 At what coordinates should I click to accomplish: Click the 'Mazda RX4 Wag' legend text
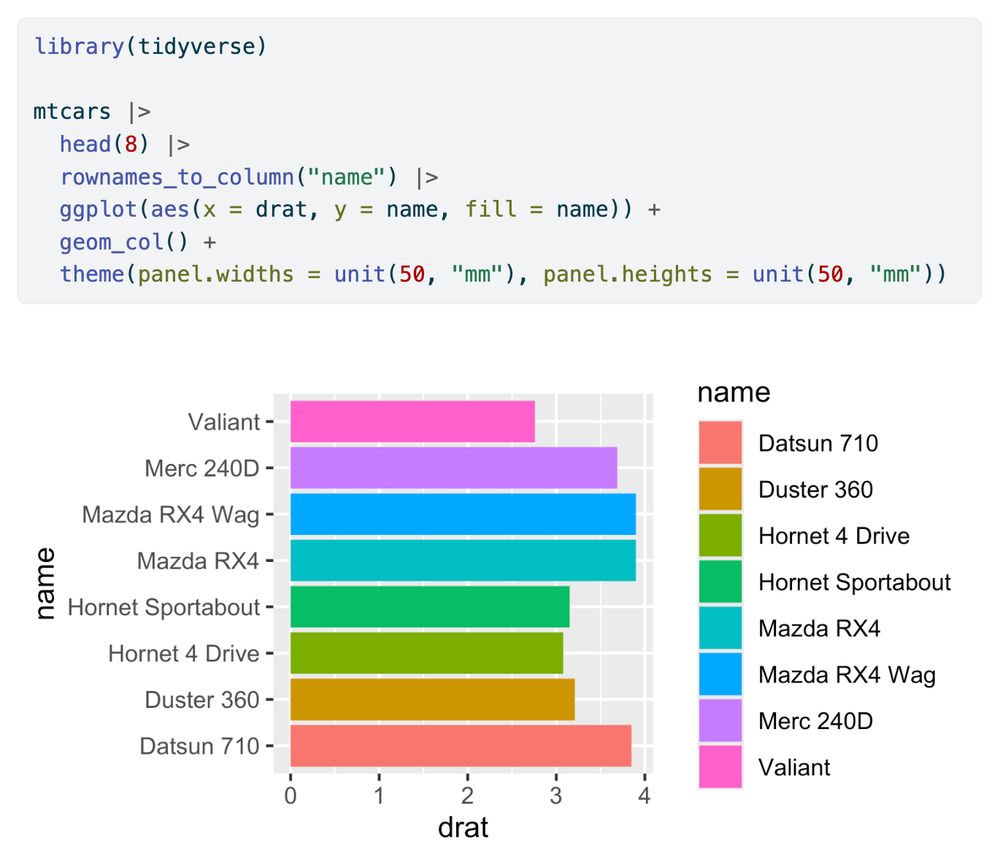(847, 675)
